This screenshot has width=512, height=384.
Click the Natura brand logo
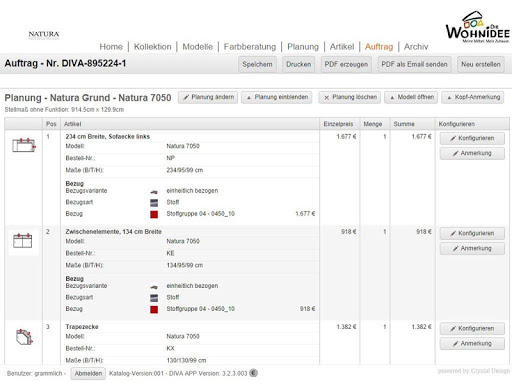click(x=44, y=34)
